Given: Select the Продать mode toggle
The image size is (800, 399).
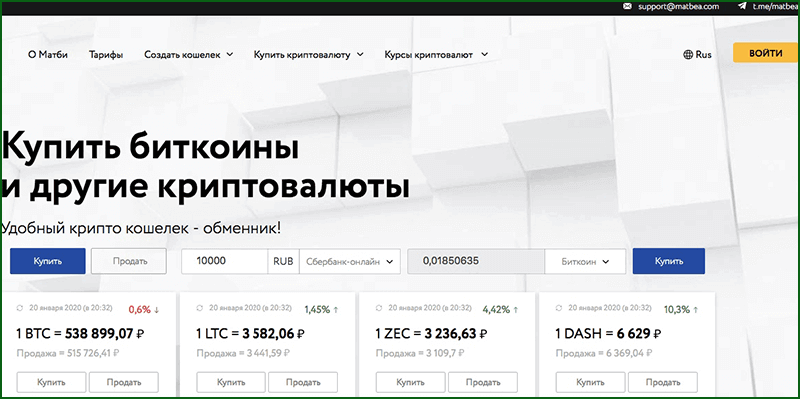Looking at the screenshot, I should (x=129, y=261).
